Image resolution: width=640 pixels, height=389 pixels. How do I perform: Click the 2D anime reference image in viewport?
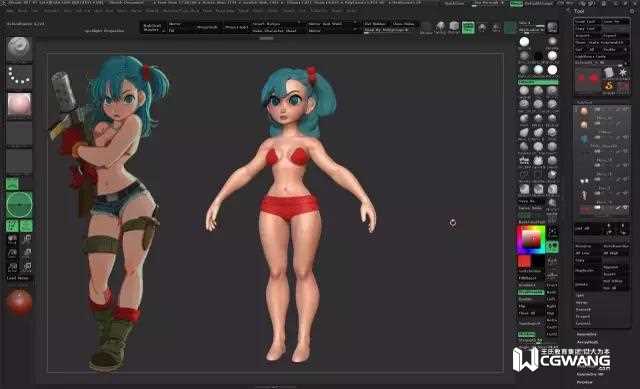click(x=108, y=212)
